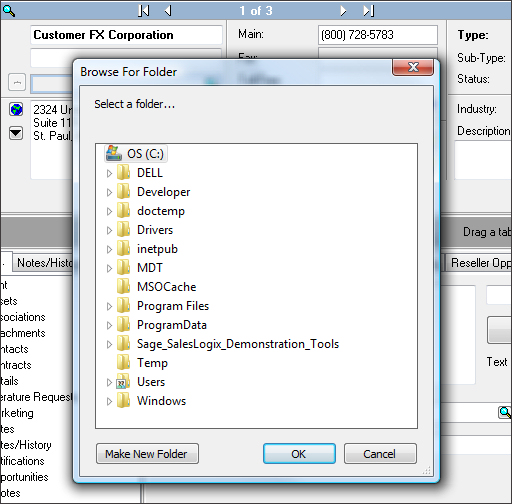512x504 pixels.
Task: Expand the Users folder
Action: pos(109,382)
